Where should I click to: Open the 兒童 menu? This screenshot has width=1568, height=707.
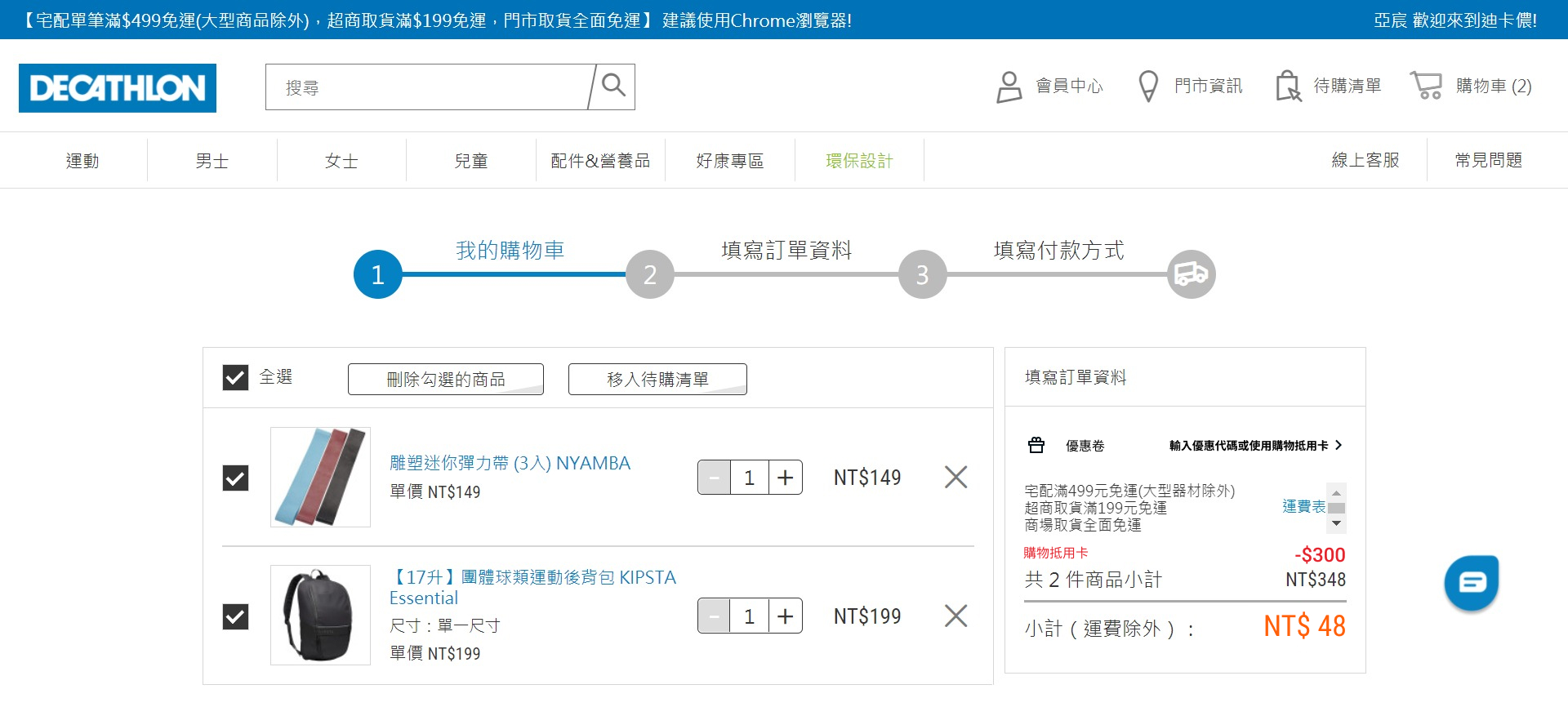pos(471,161)
